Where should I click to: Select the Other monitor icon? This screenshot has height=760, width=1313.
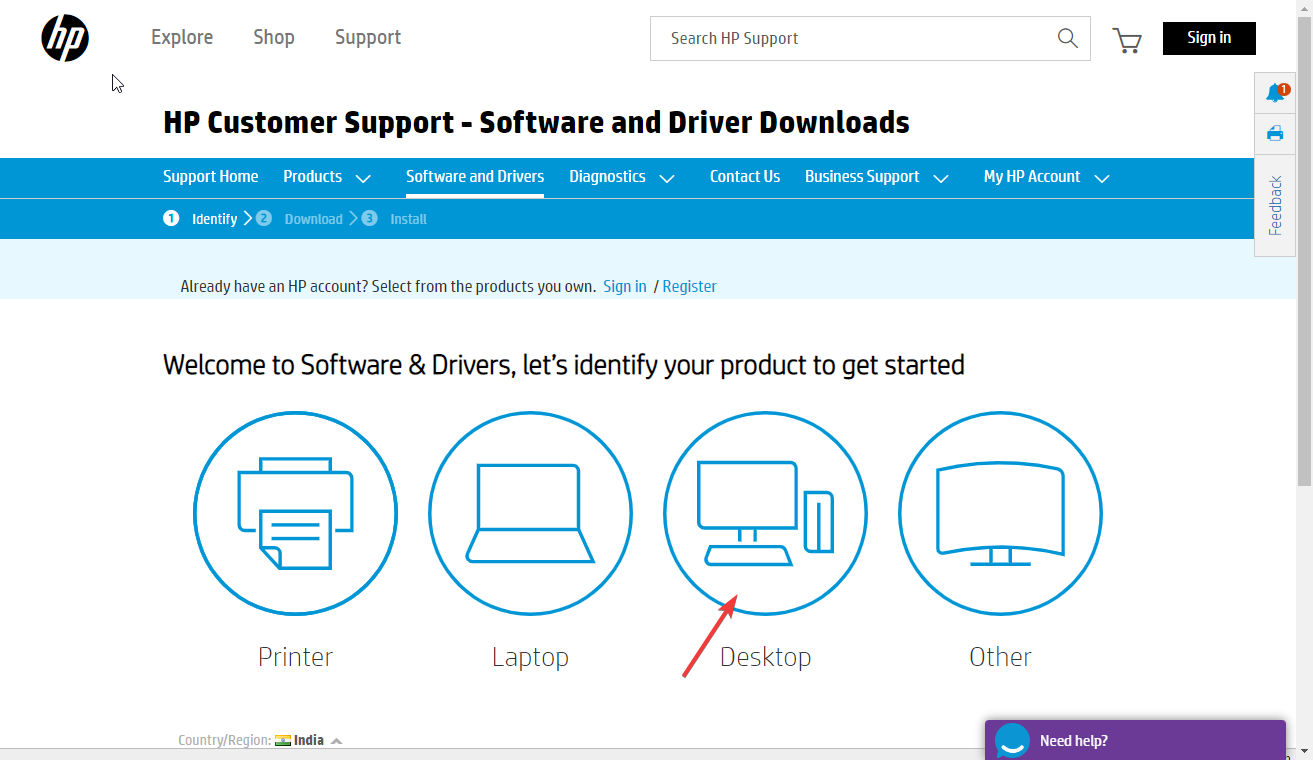point(1000,514)
